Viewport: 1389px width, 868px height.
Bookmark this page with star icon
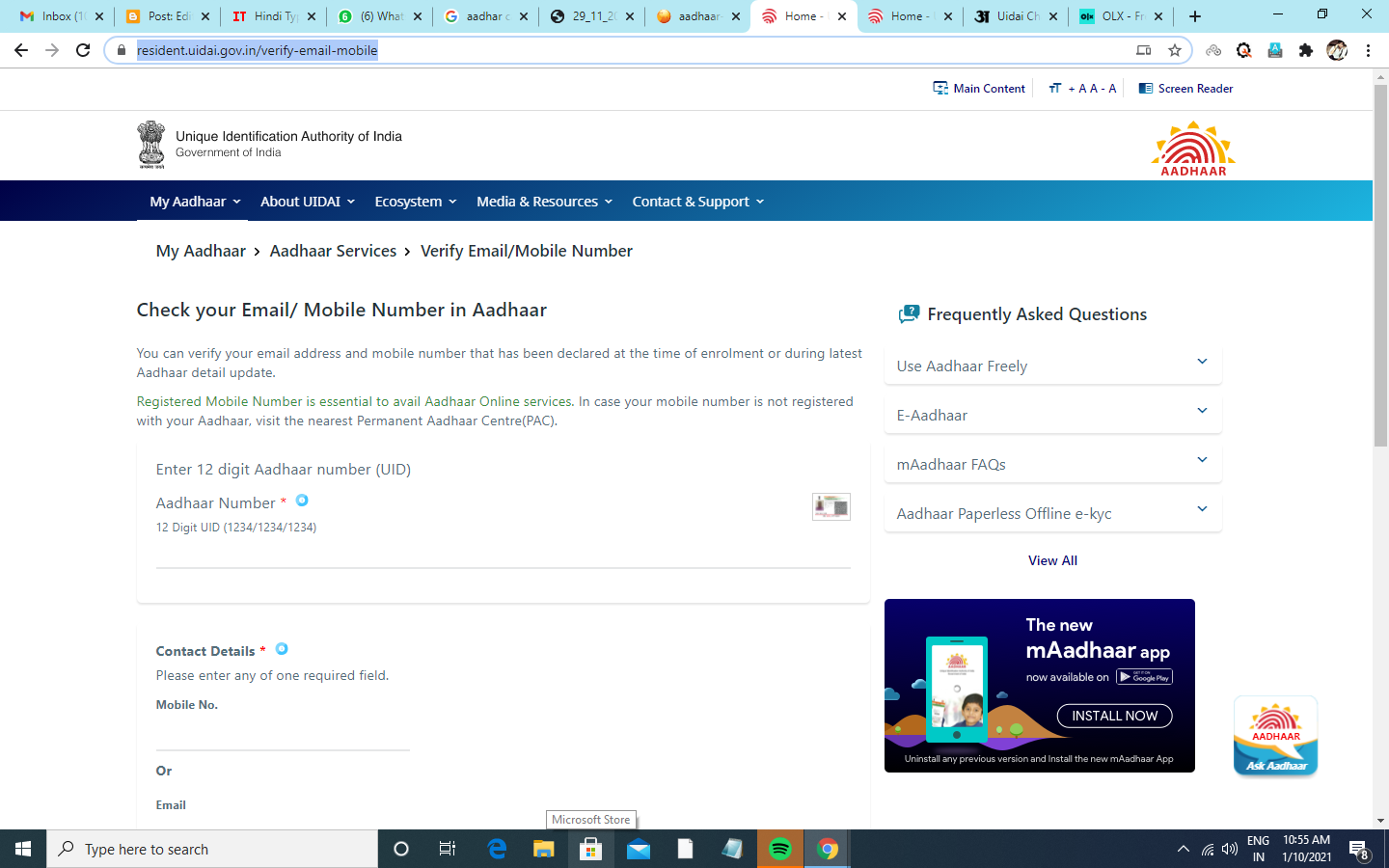1174,50
